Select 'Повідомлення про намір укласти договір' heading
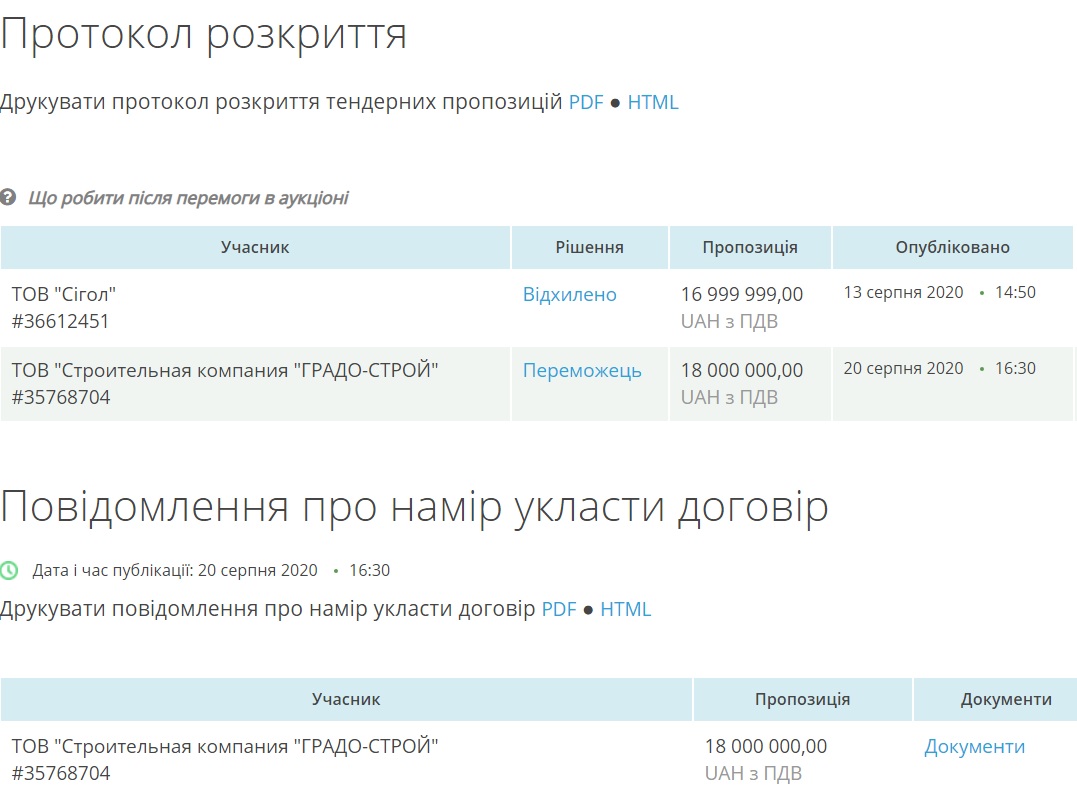 (x=415, y=508)
